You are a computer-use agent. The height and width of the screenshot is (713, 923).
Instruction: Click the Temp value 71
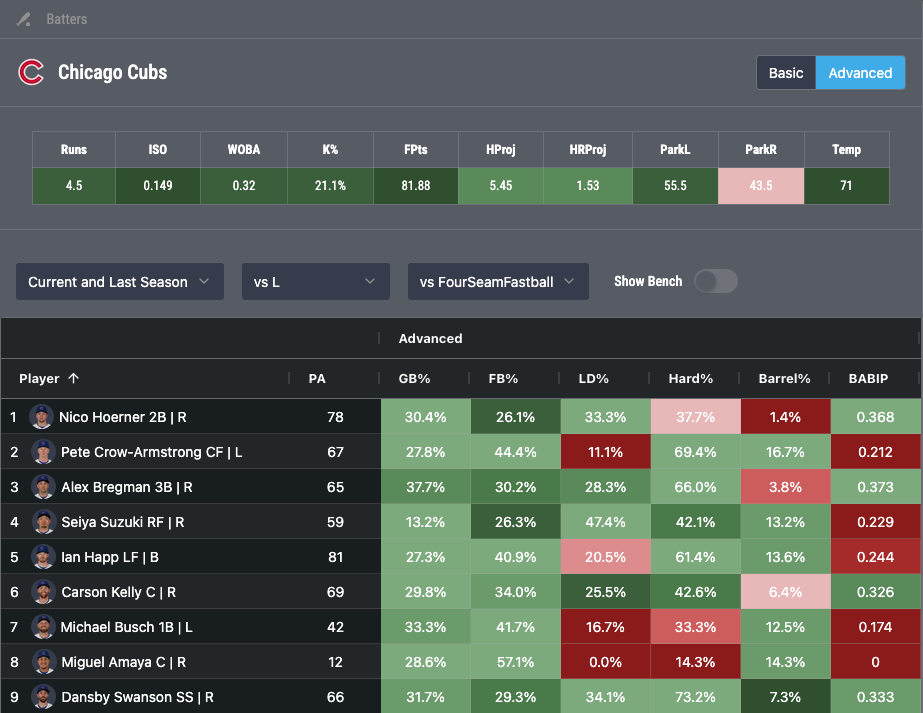coord(846,186)
